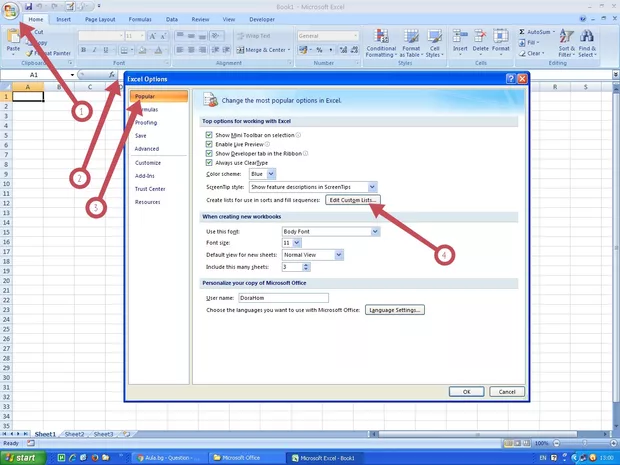
Task: Toggle Always use ClearType checkbox
Action: click(x=209, y=163)
